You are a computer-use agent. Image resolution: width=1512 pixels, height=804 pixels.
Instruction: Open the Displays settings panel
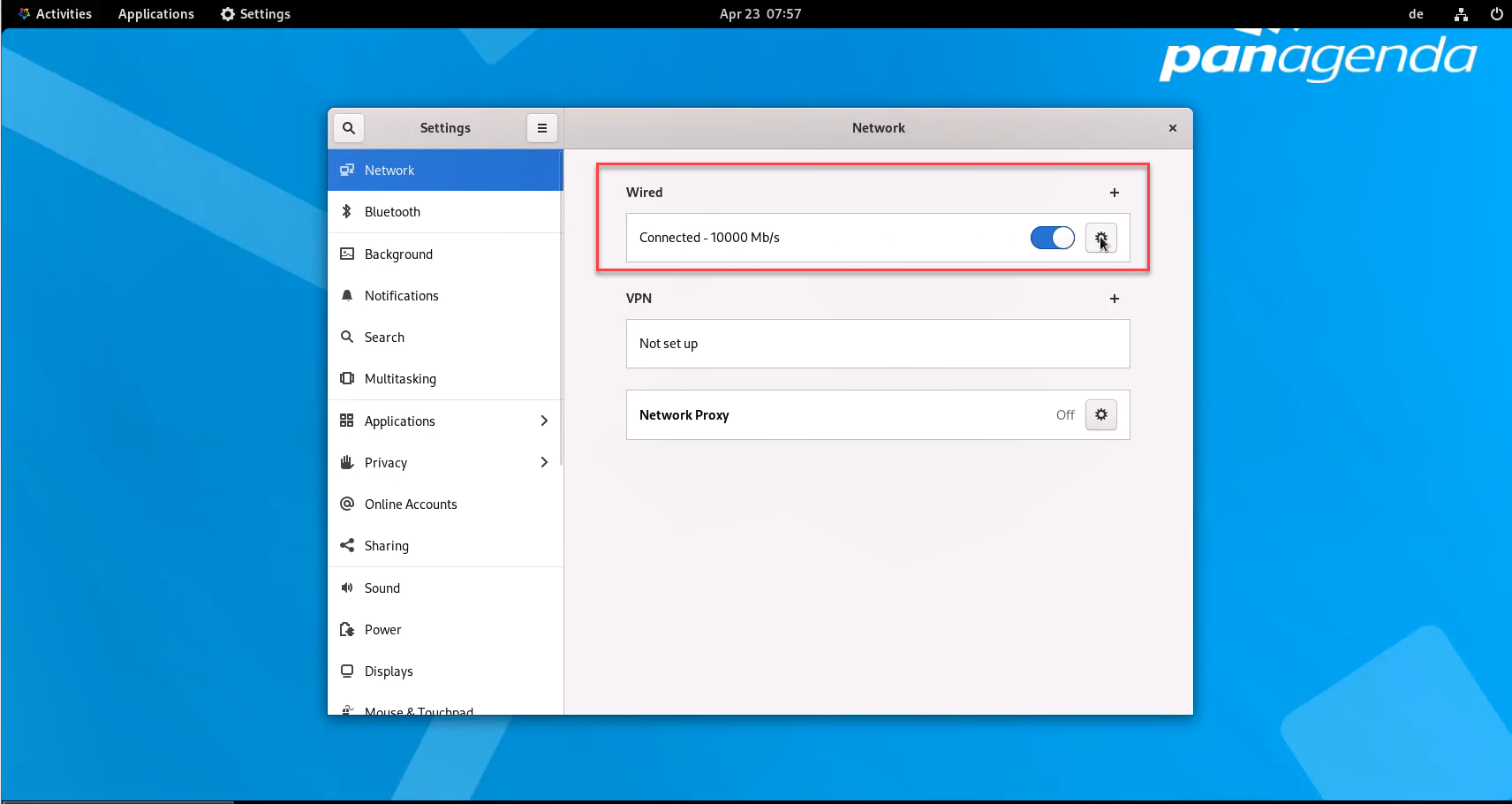(389, 671)
